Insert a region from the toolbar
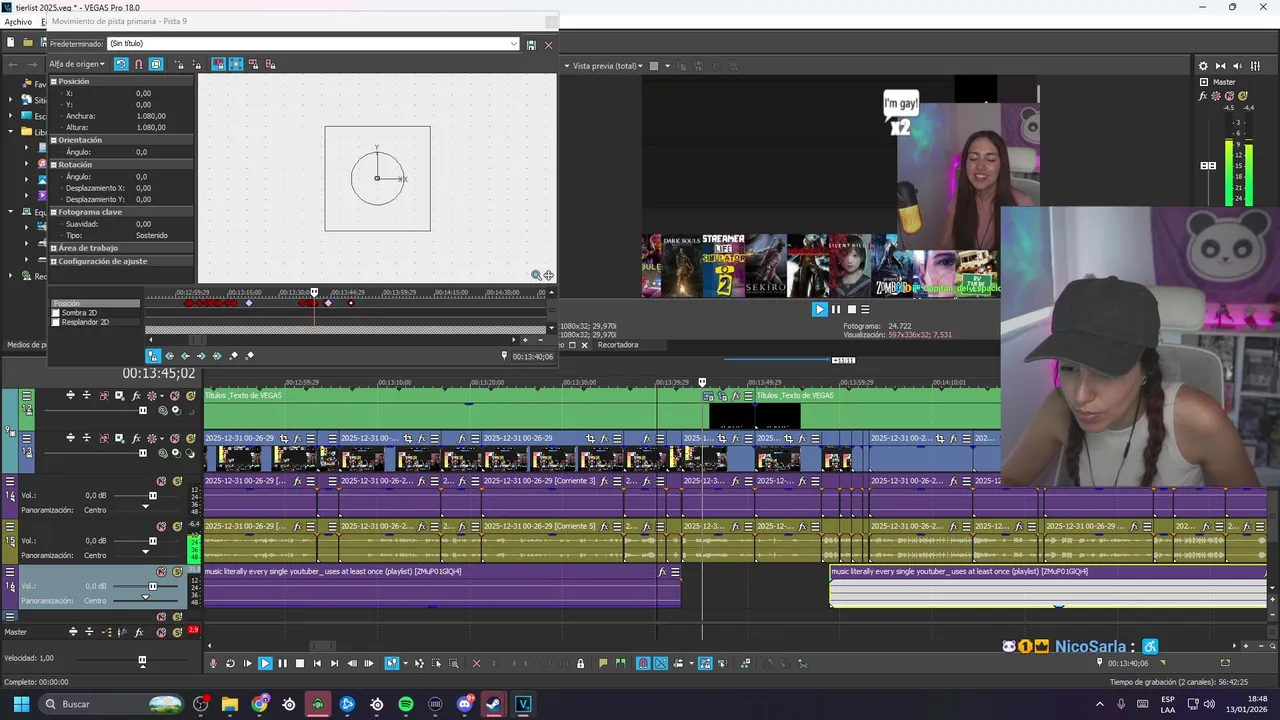This screenshot has height=720, width=1280. (620, 663)
